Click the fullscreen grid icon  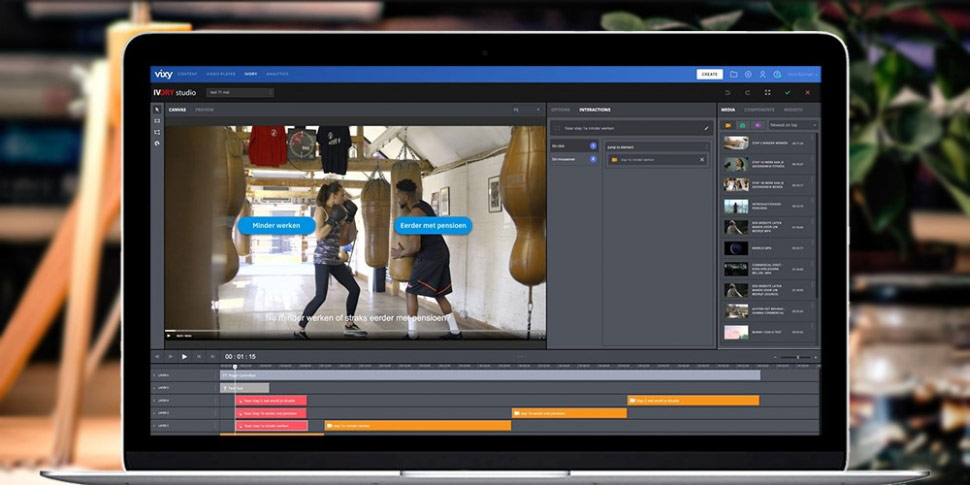tap(767, 92)
